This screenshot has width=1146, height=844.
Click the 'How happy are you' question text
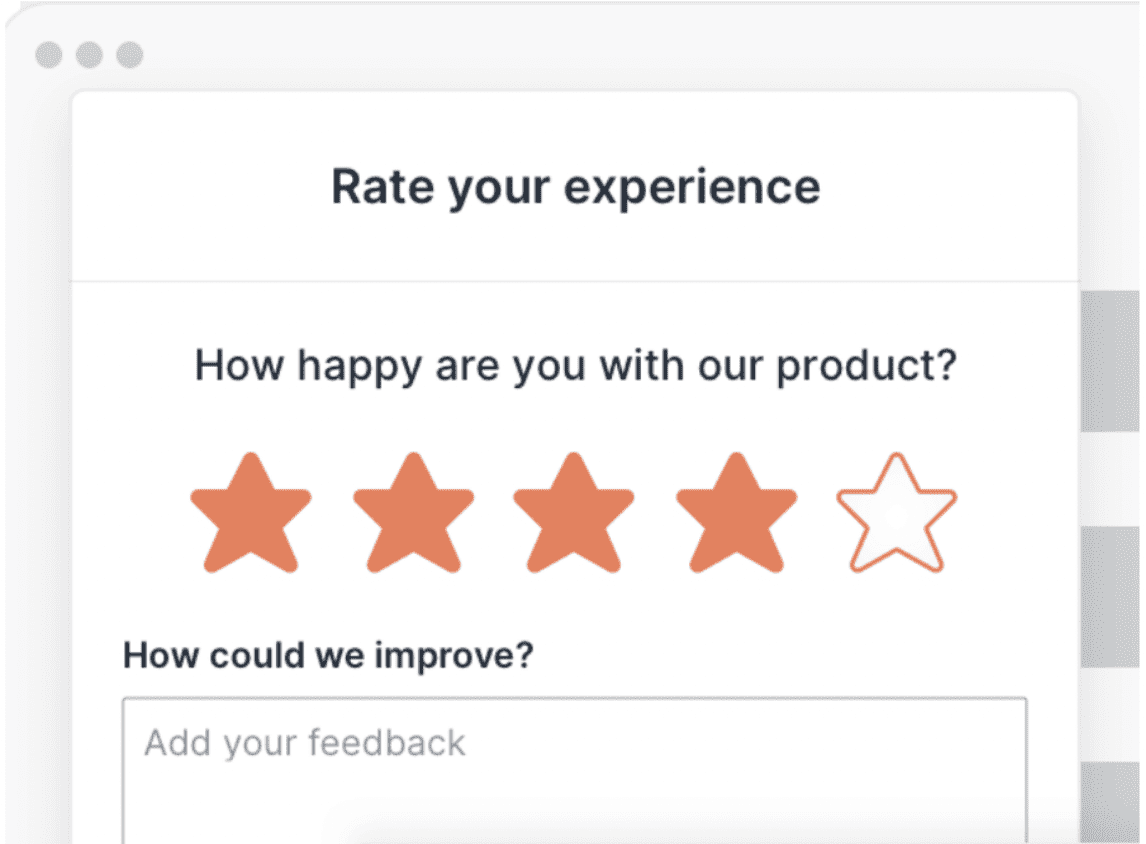click(575, 366)
